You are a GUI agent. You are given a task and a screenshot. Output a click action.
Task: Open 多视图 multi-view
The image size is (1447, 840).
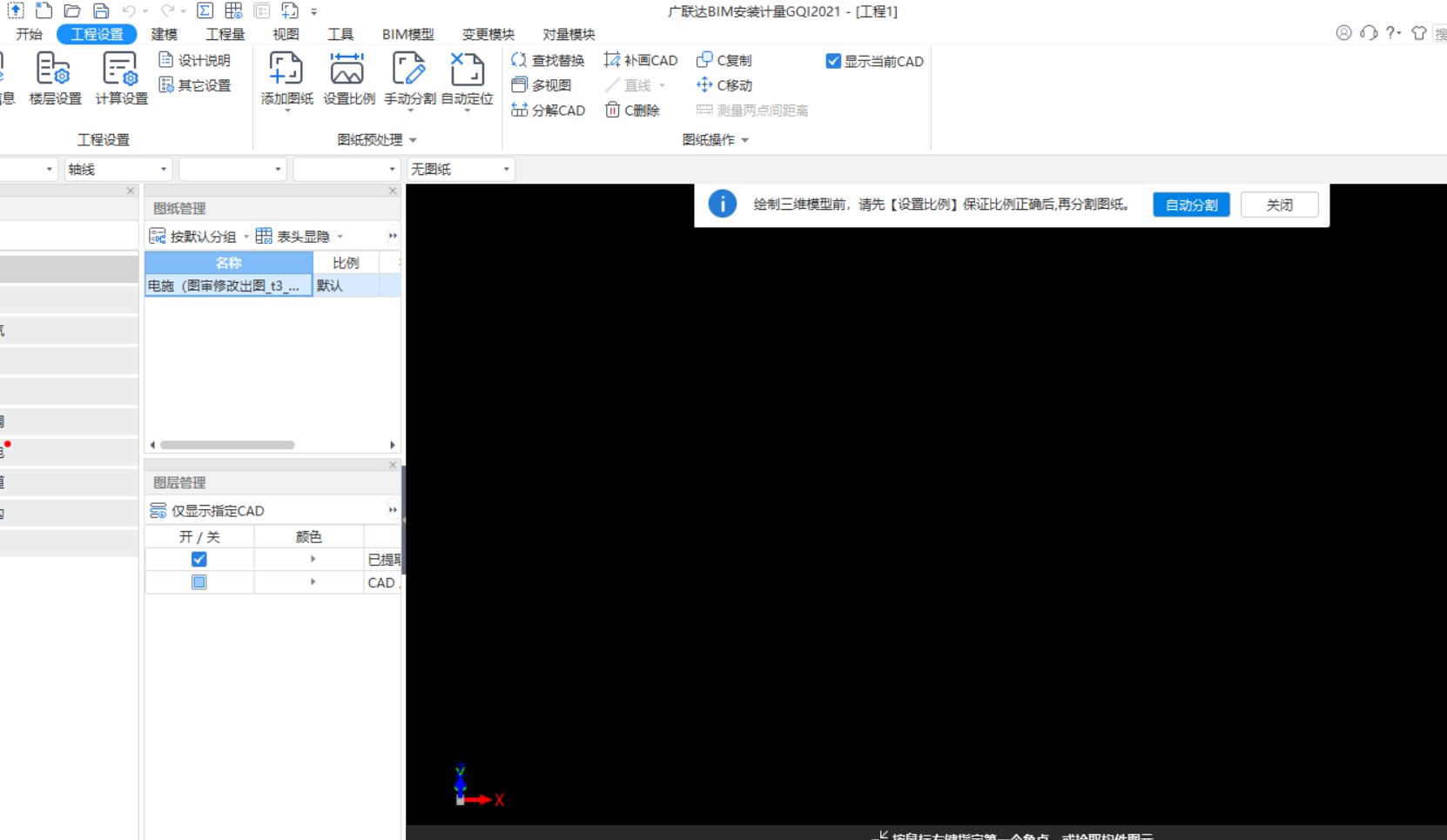coord(542,85)
